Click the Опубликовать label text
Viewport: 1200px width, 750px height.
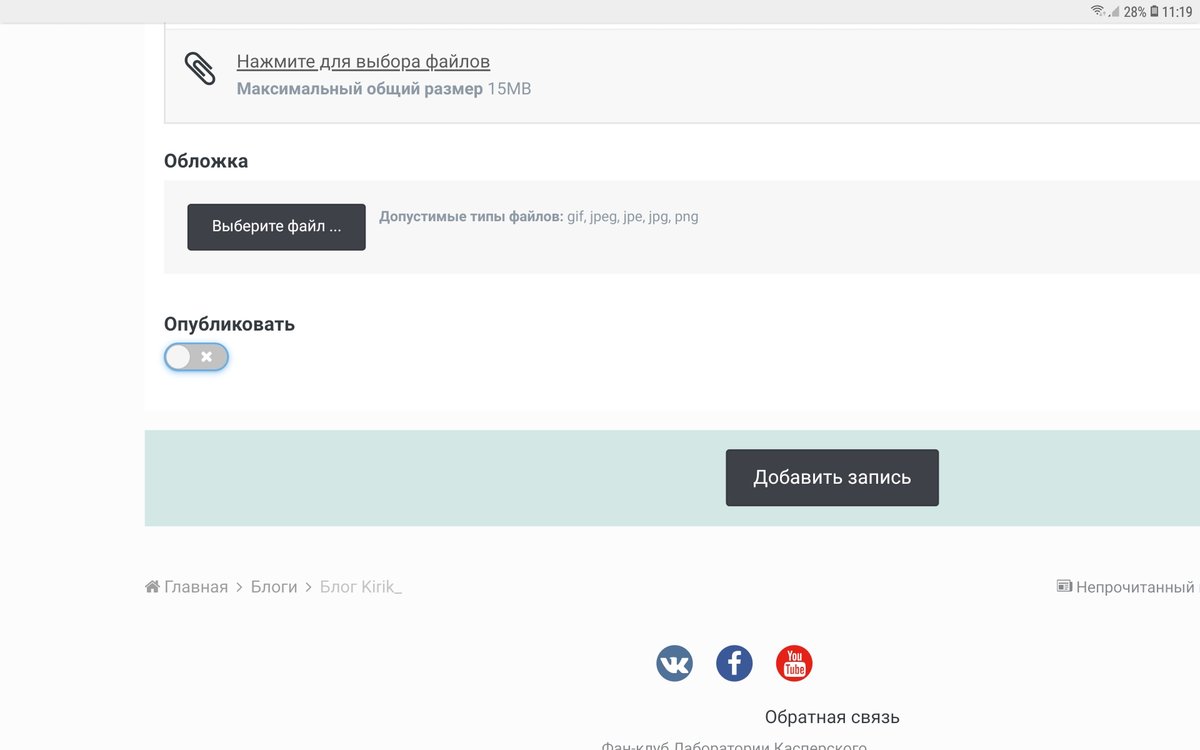(229, 324)
